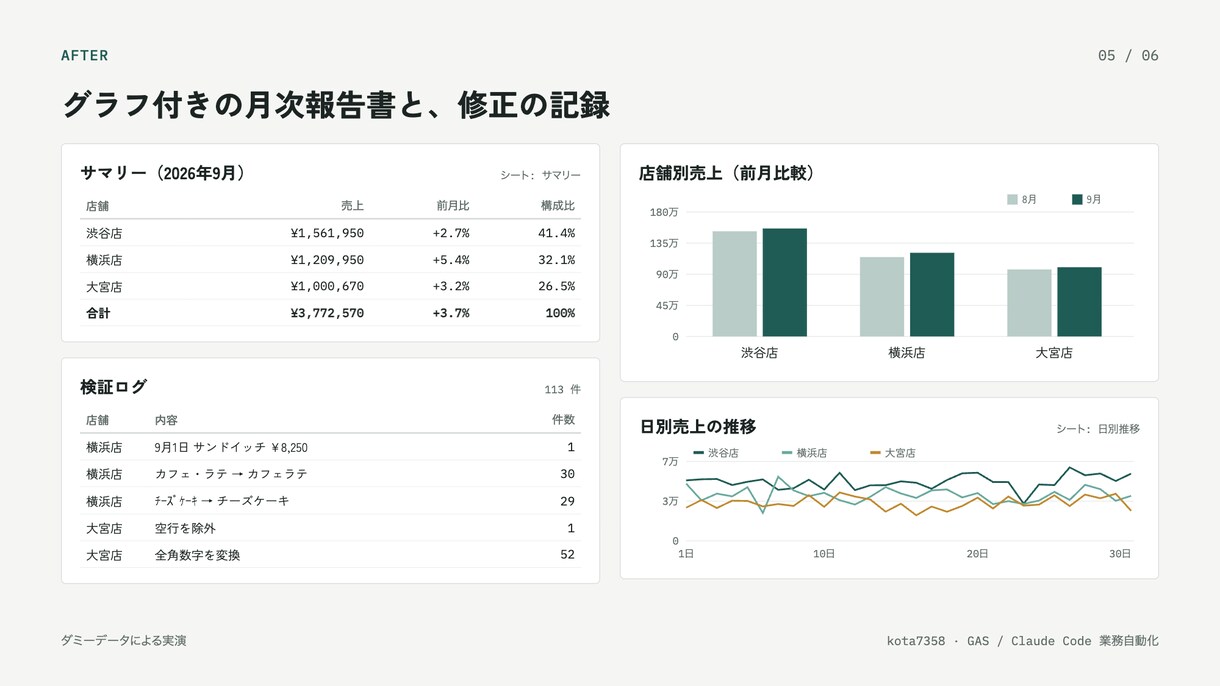Viewport: 1220px width, 686px height.
Task: Click the 45万 axis label
Action: [668, 305]
